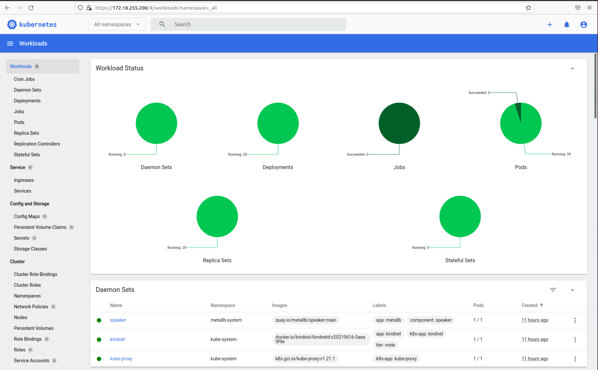Open the Service section heading

[18, 167]
